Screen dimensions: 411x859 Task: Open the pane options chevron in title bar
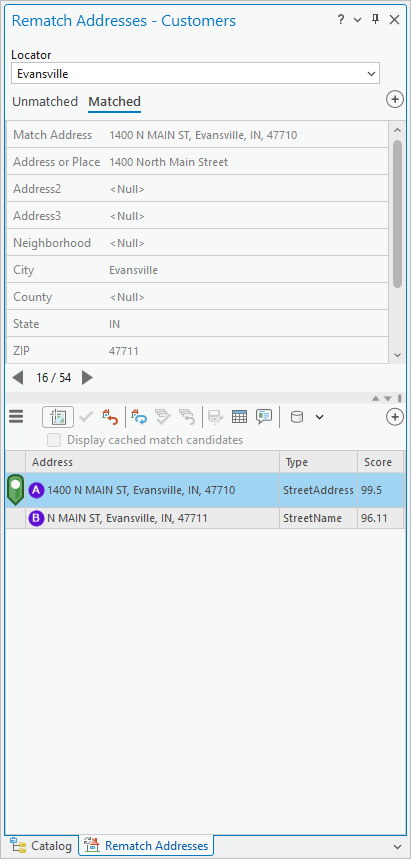pyautogui.click(x=357, y=20)
